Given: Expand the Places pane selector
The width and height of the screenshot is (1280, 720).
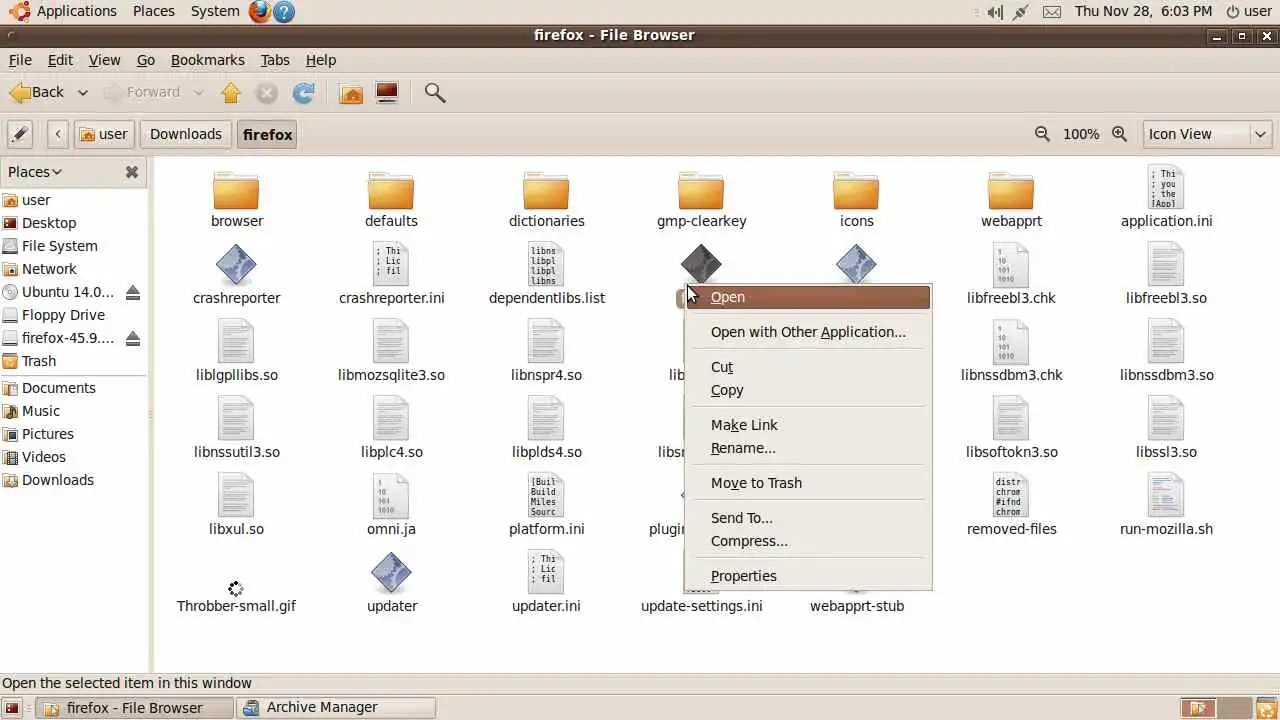Looking at the screenshot, I should click(x=35, y=172).
